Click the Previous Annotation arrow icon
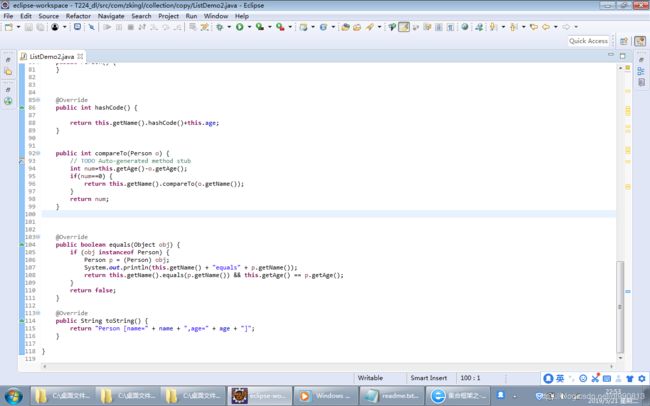Screen dimensions: 650x406 tap(514, 27)
